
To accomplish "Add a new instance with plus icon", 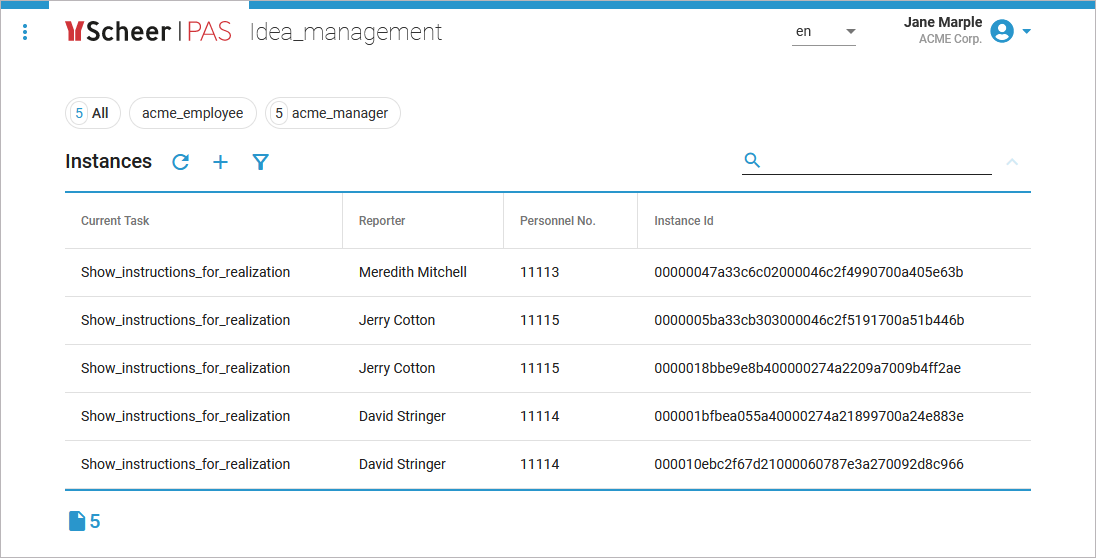I will (221, 162).
